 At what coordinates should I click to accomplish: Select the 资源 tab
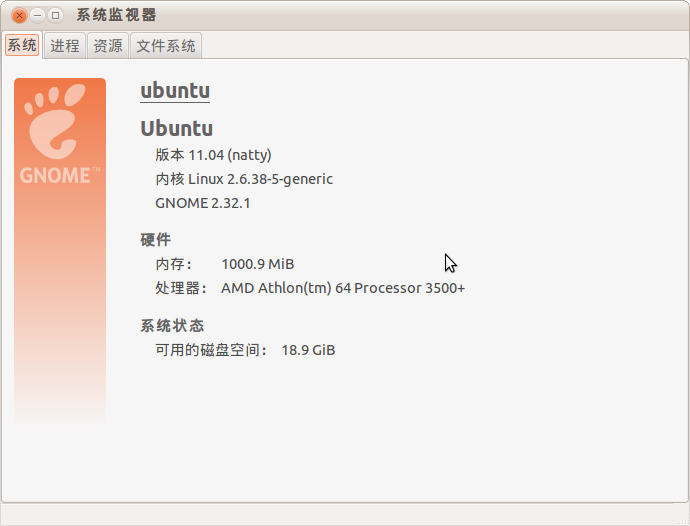point(108,46)
